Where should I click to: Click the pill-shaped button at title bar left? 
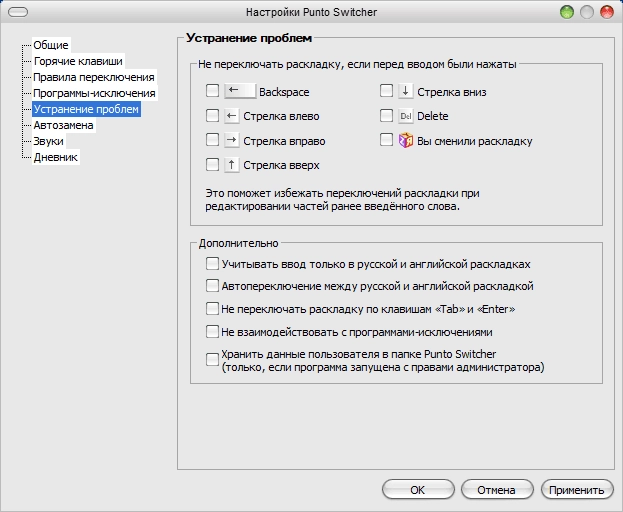pyautogui.click(x=18, y=12)
